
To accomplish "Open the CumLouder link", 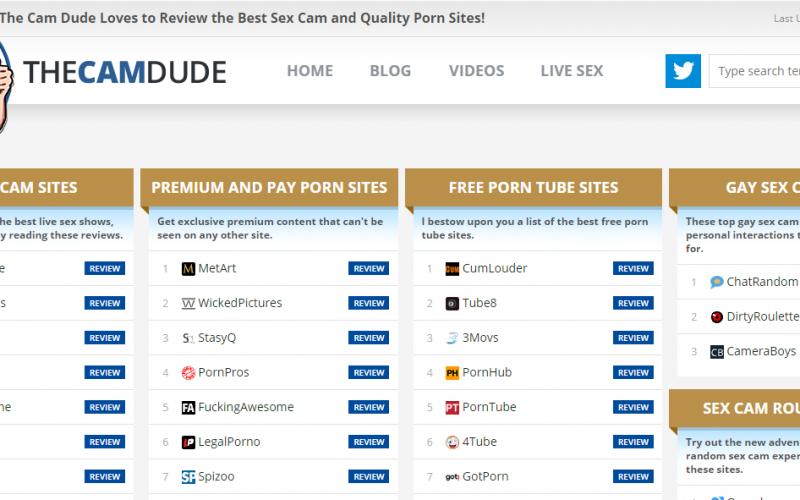I will point(494,268).
